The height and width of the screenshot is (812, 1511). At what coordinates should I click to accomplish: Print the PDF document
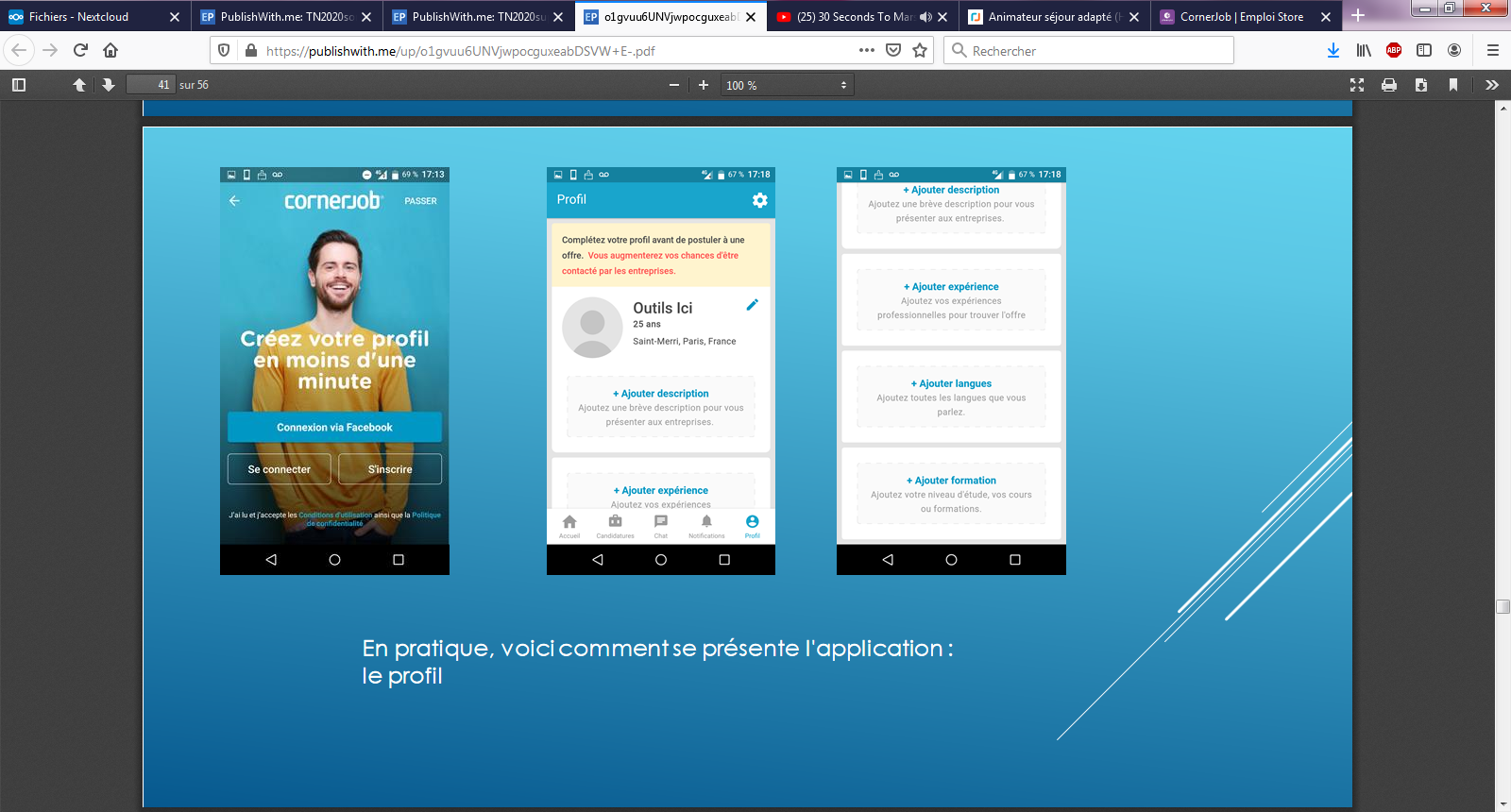[1389, 85]
